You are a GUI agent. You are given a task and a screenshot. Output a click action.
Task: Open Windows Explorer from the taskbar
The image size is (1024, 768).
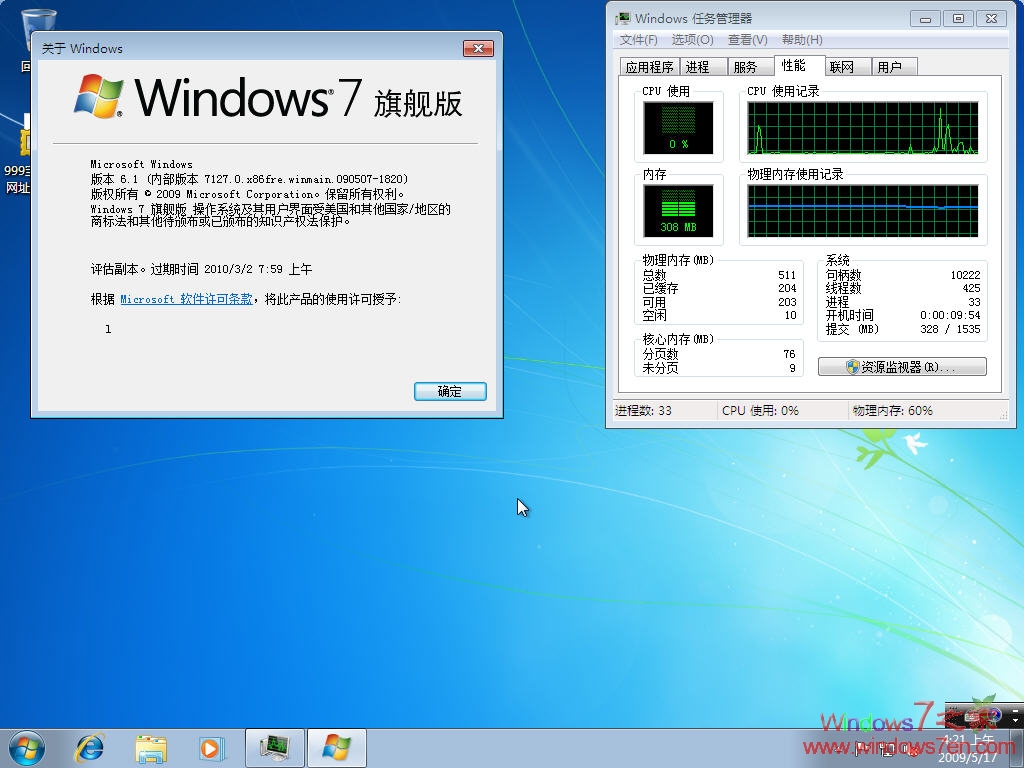click(151, 747)
